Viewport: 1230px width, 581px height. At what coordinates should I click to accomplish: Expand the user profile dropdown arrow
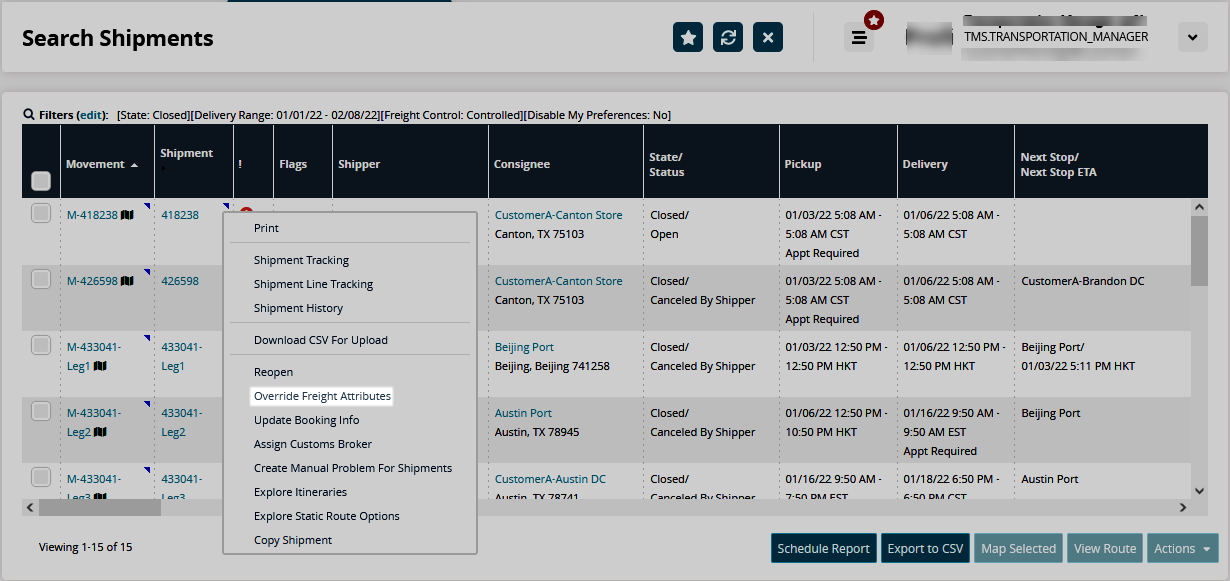coord(1192,37)
